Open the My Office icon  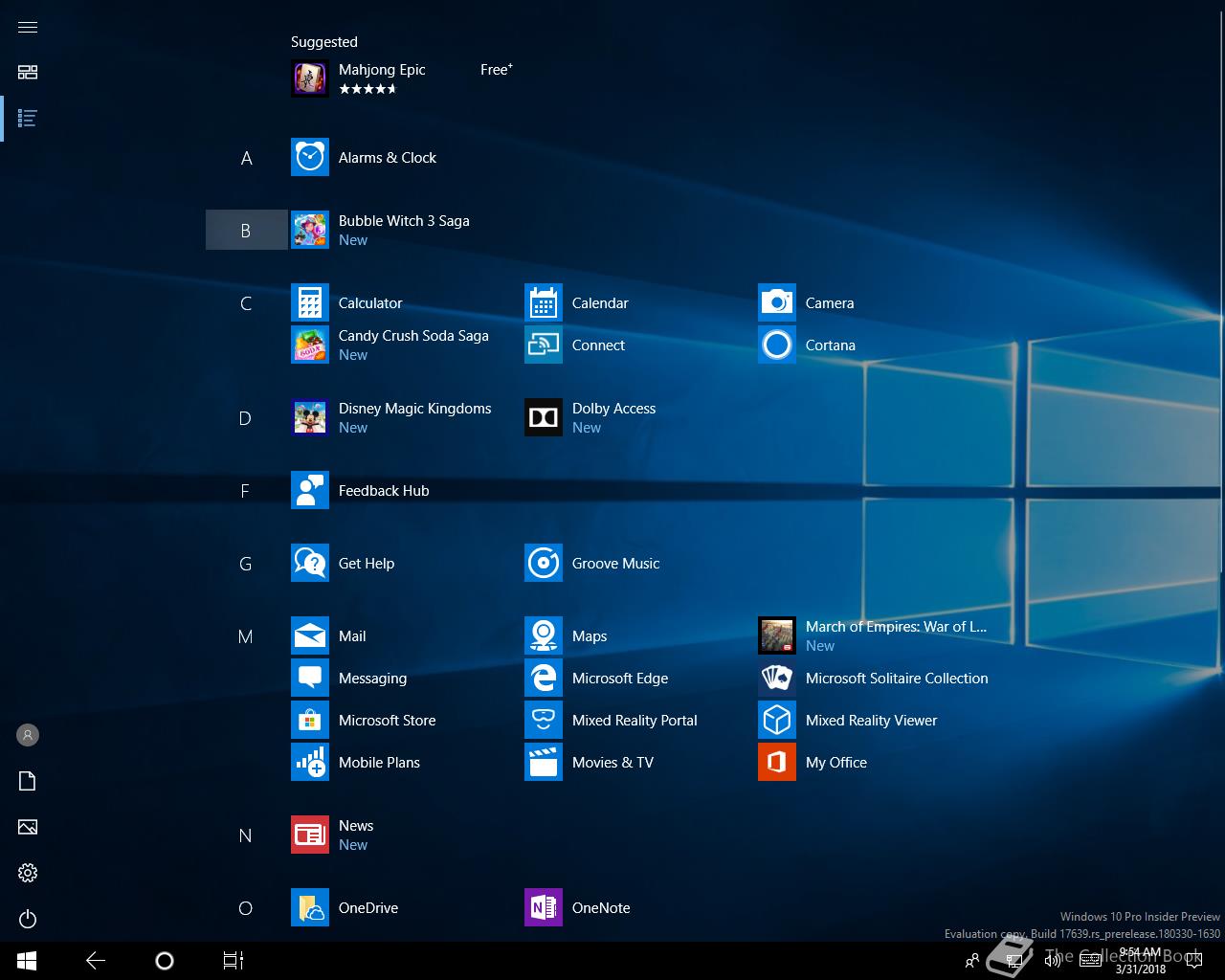pos(777,762)
